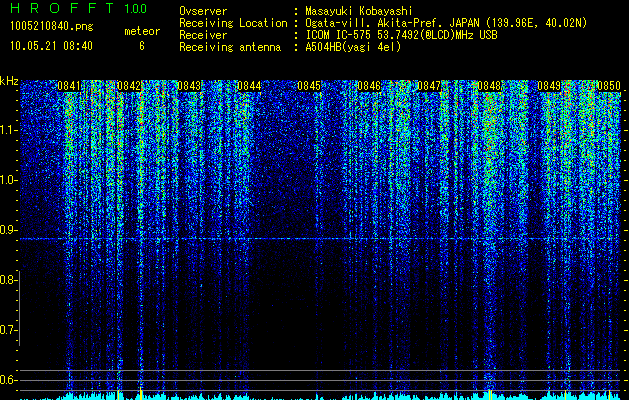The width and height of the screenshot is (629, 400).
Task: Click the 0848 time marker
Action: [x=489, y=86]
